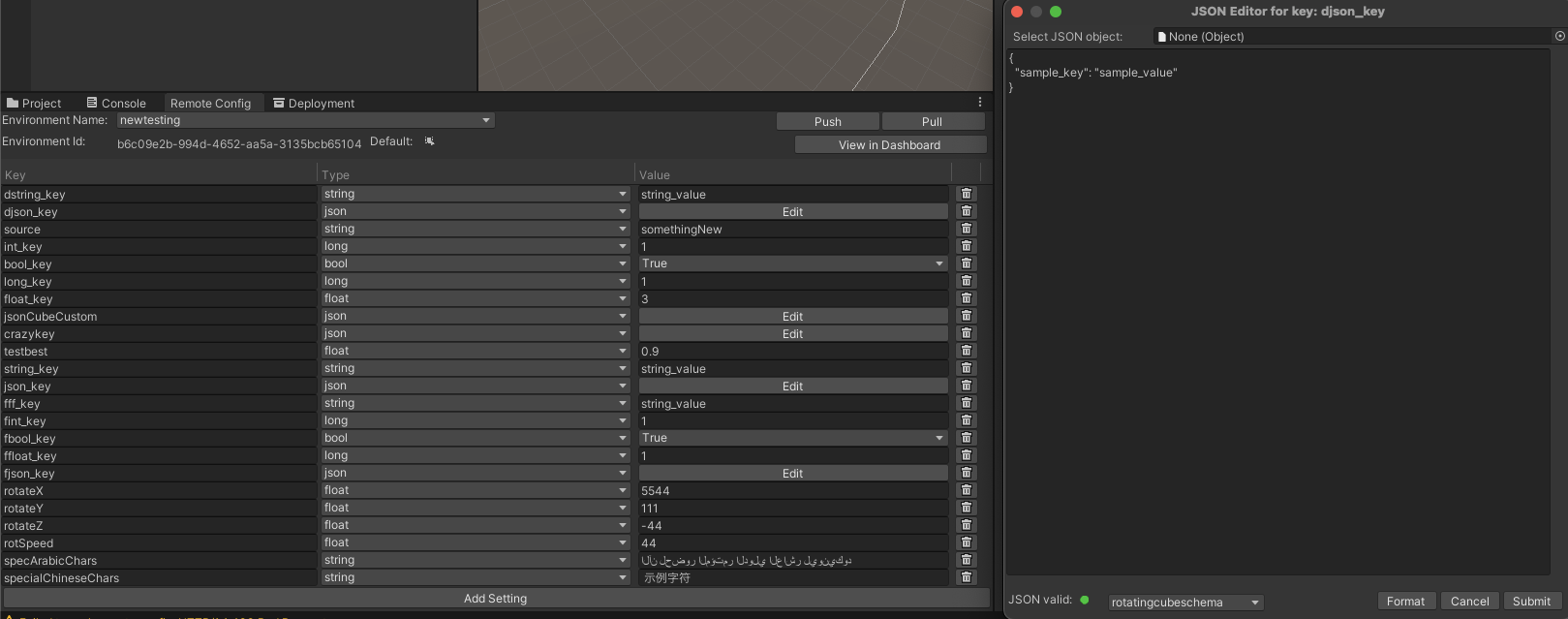Screen dimensions: 1568x619
Task: Submit the JSON editor changes
Action: pyautogui.click(x=1531, y=601)
